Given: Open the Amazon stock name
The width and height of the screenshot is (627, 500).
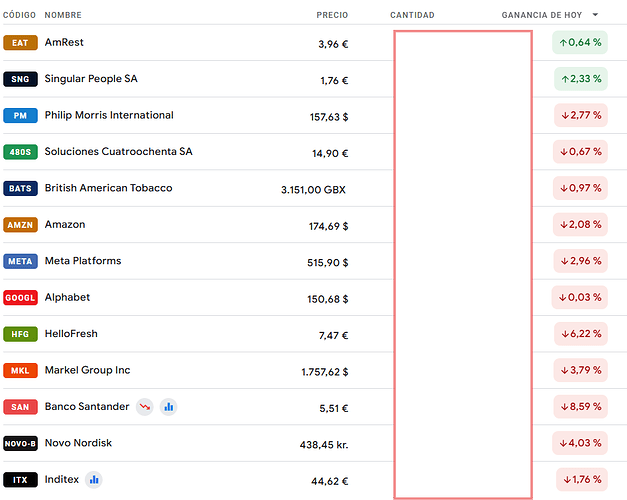Looking at the screenshot, I should [65, 224].
